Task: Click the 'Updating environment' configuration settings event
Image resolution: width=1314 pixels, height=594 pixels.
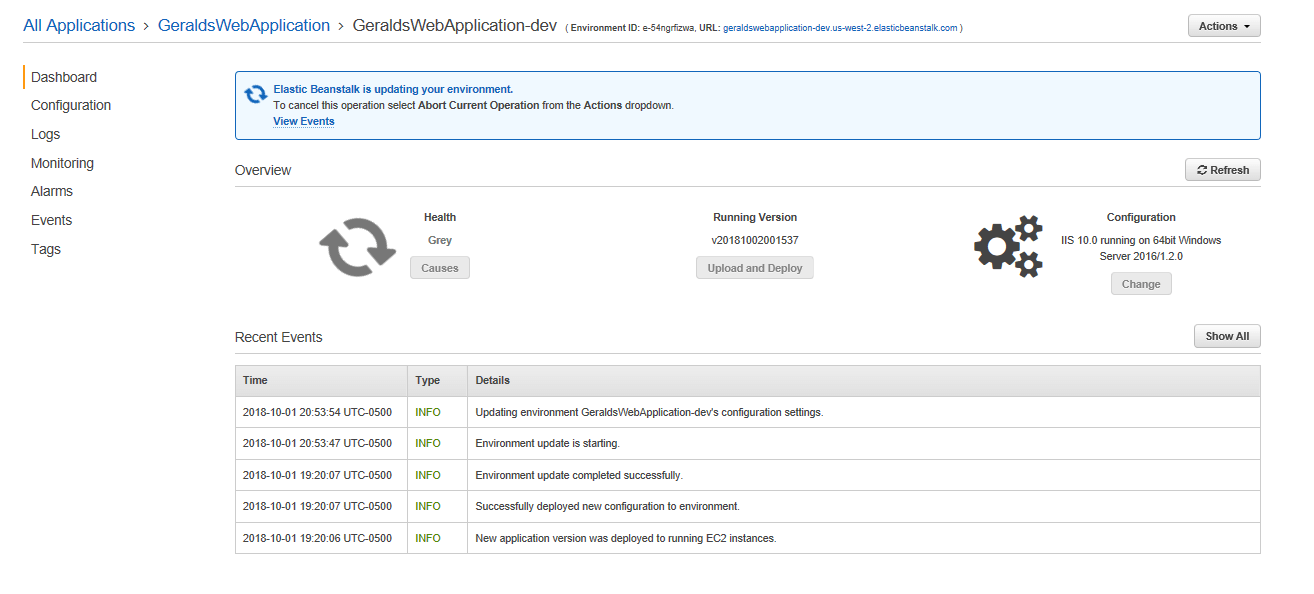Action: tap(650, 412)
